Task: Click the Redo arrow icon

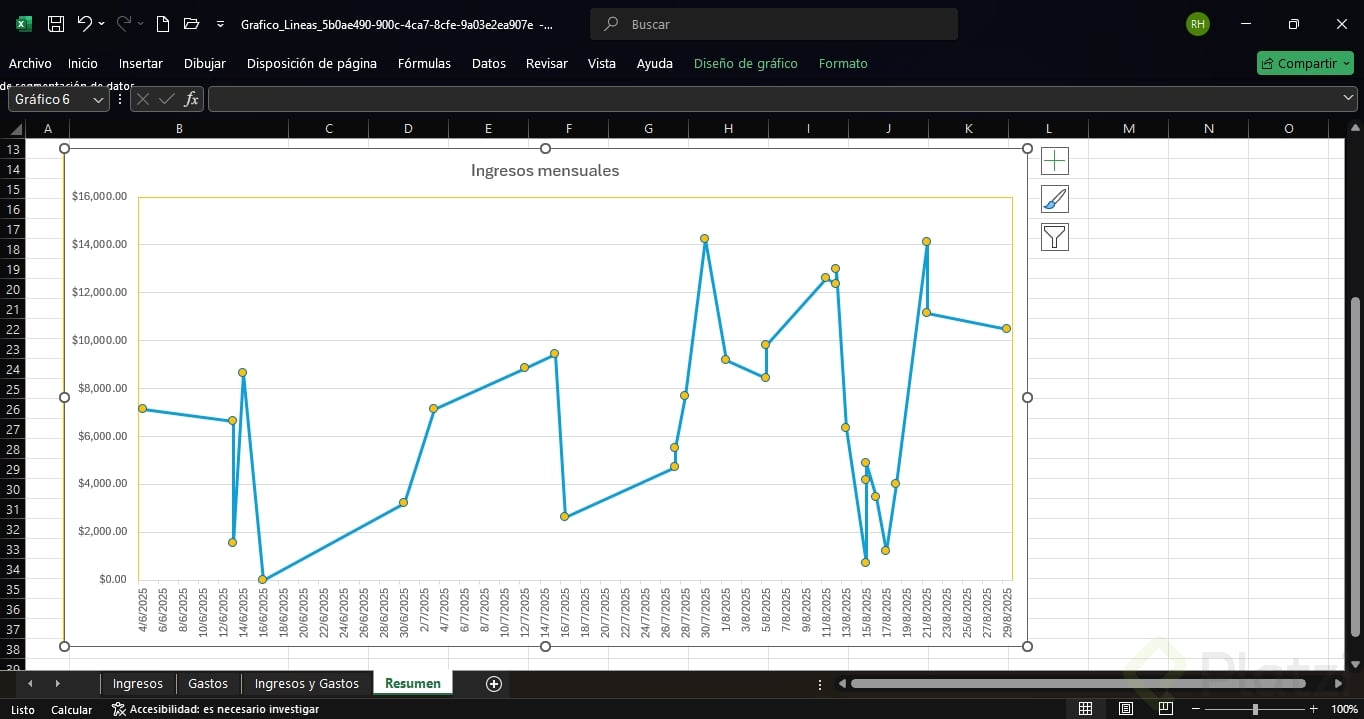Action: click(124, 23)
